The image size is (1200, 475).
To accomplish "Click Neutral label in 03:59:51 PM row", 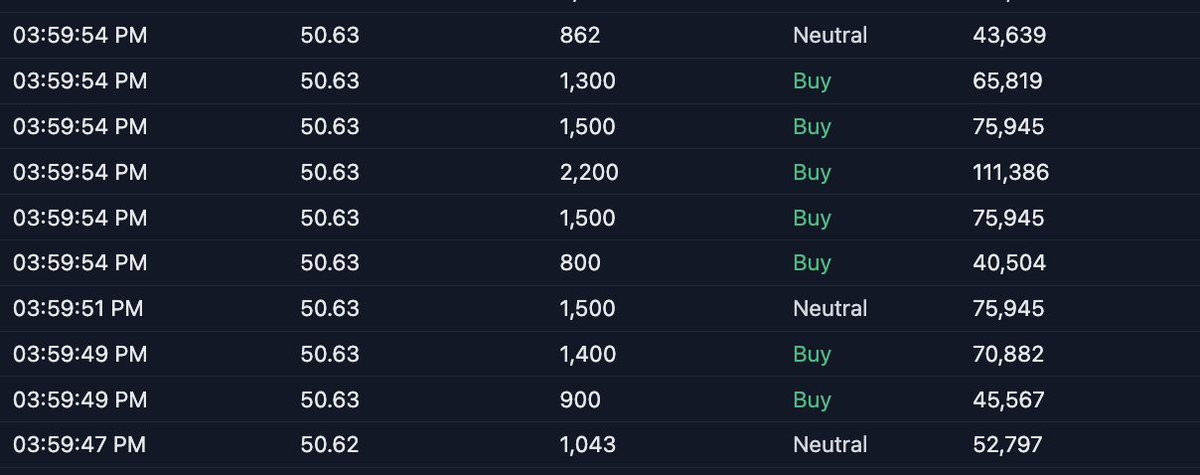I will coord(830,308).
